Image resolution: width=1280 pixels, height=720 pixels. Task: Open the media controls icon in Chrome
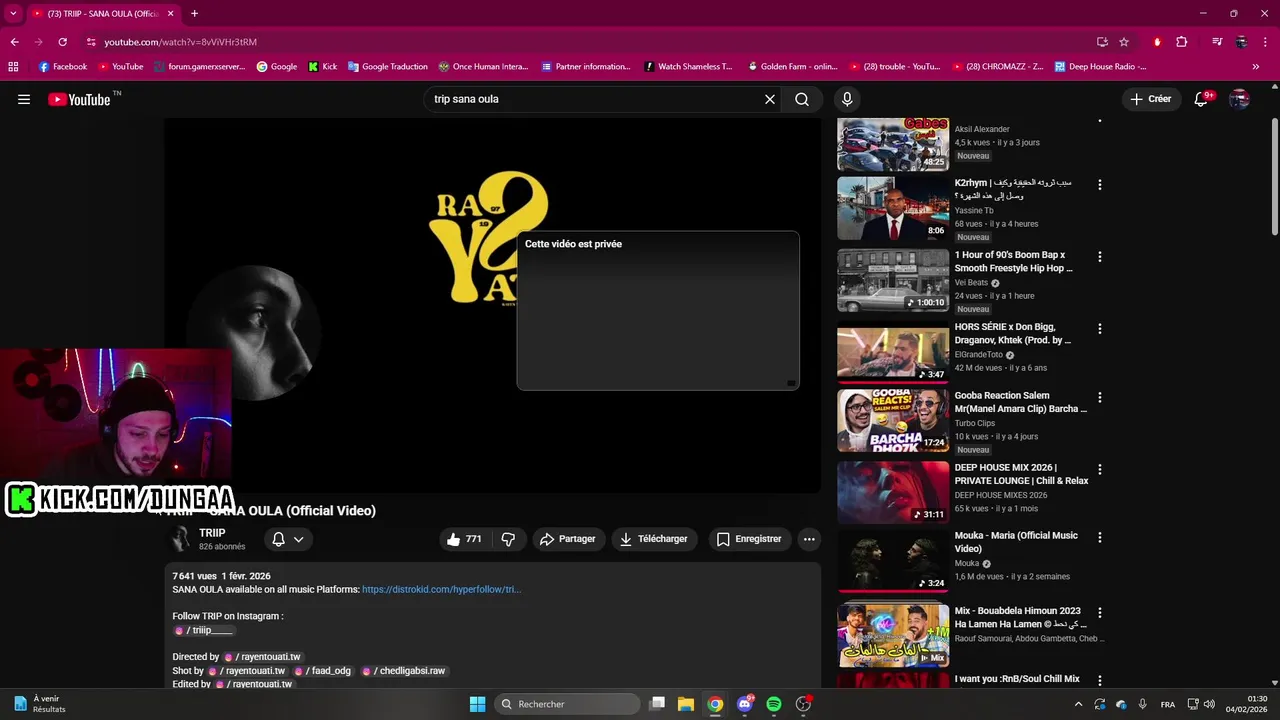[x=1217, y=42]
